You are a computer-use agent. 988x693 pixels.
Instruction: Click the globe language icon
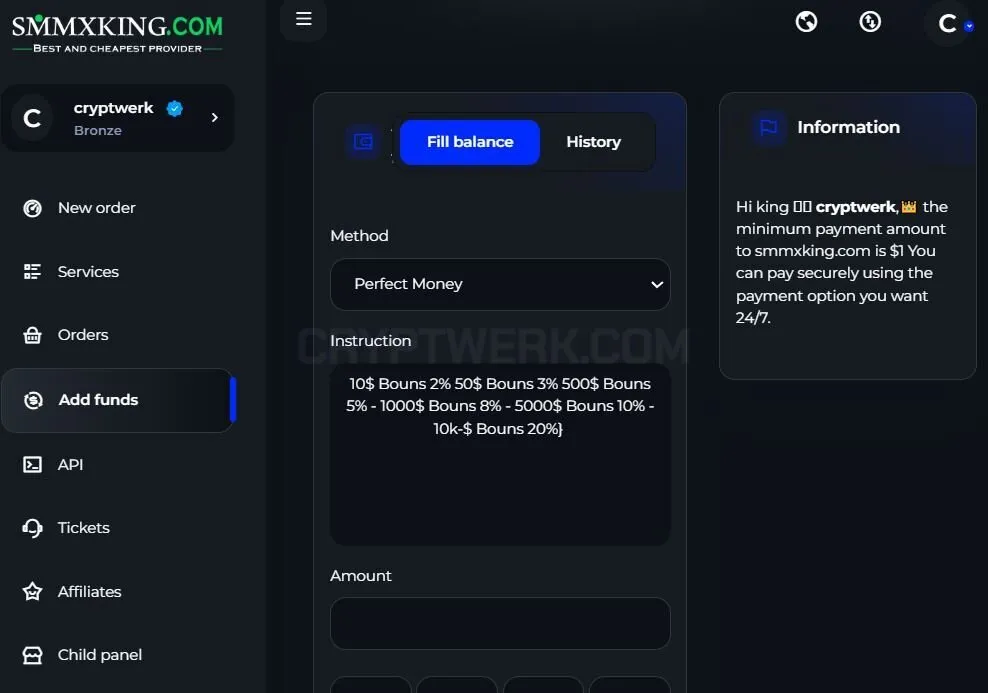[806, 21]
